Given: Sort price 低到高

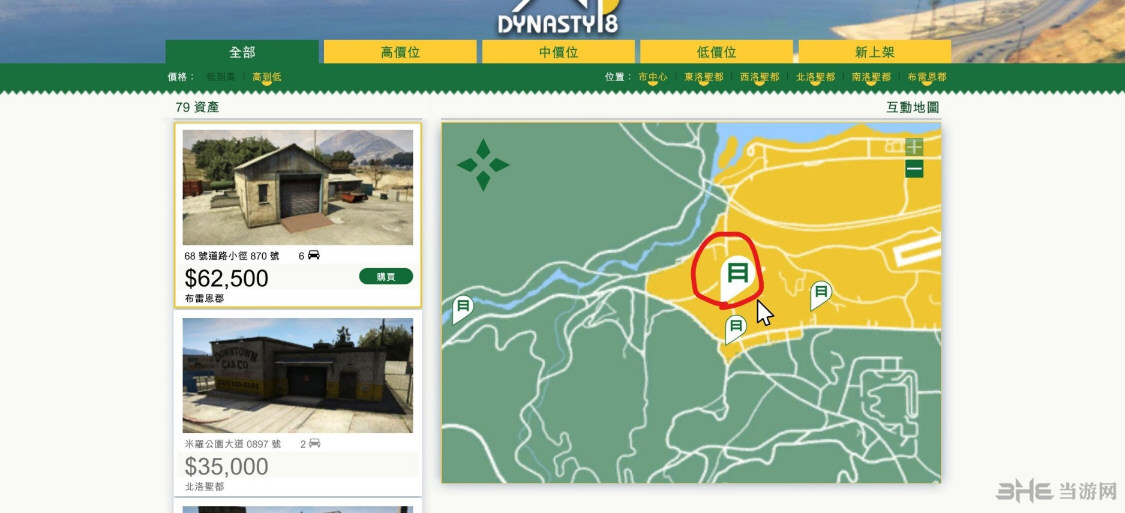Looking at the screenshot, I should pos(221,77).
